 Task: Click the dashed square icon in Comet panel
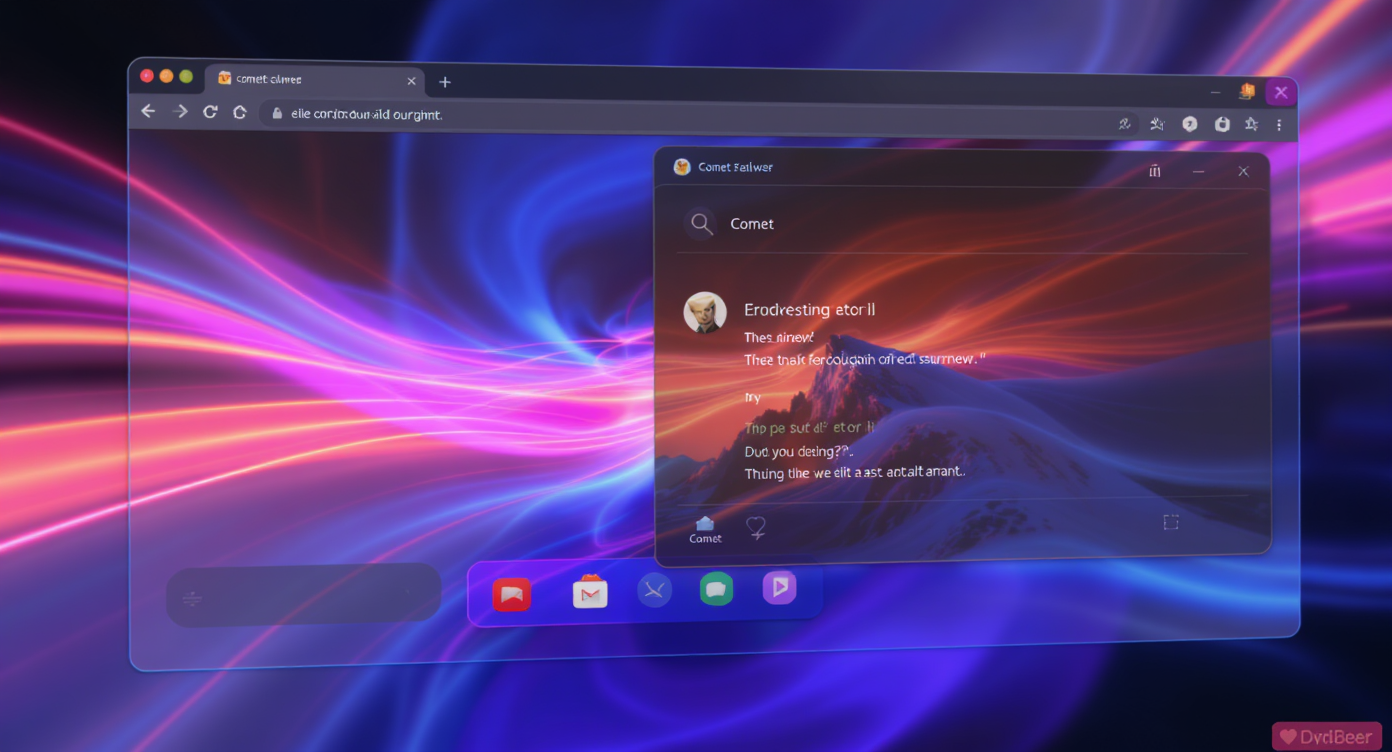coord(1171,522)
